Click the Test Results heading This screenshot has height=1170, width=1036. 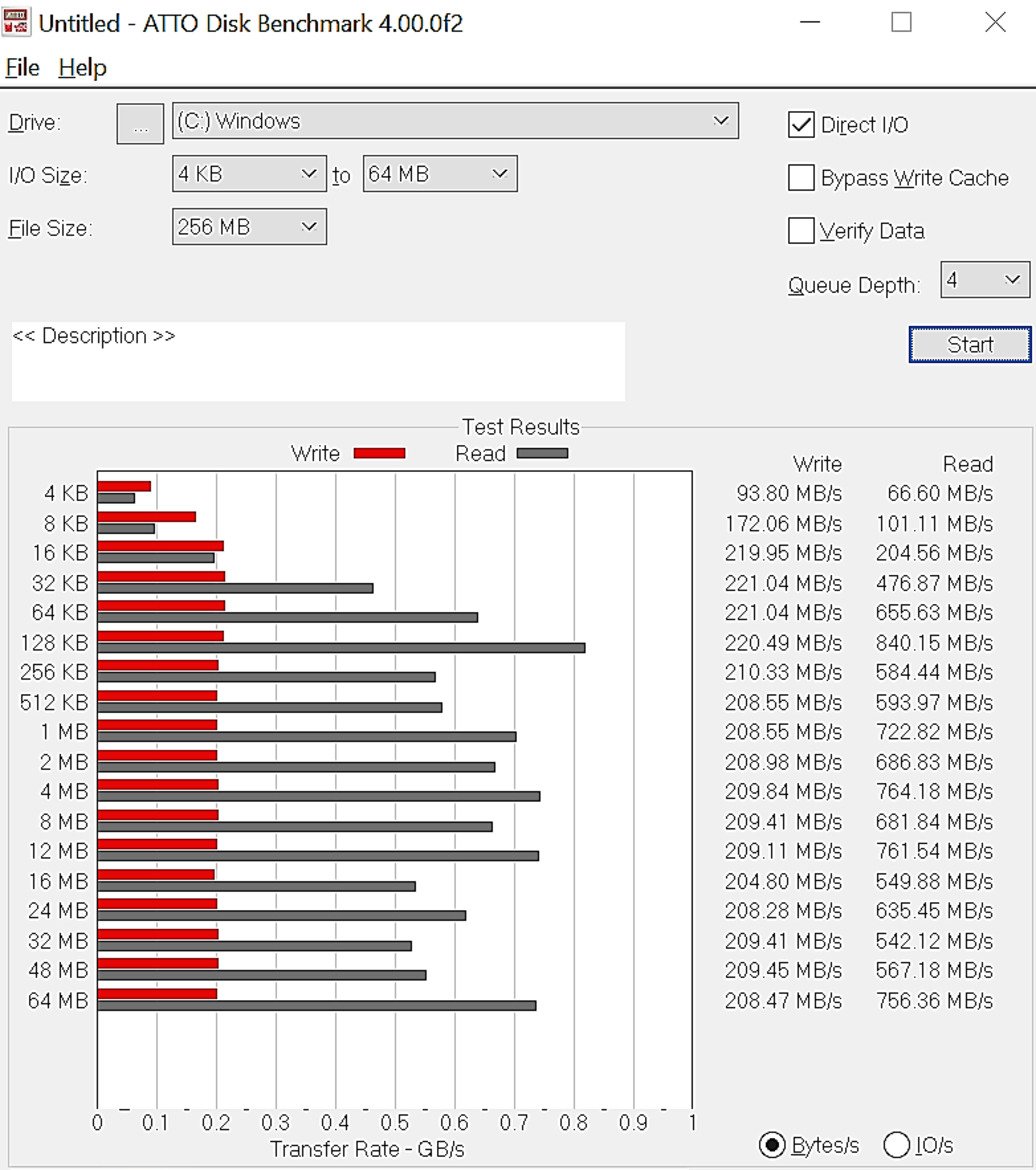click(520, 427)
